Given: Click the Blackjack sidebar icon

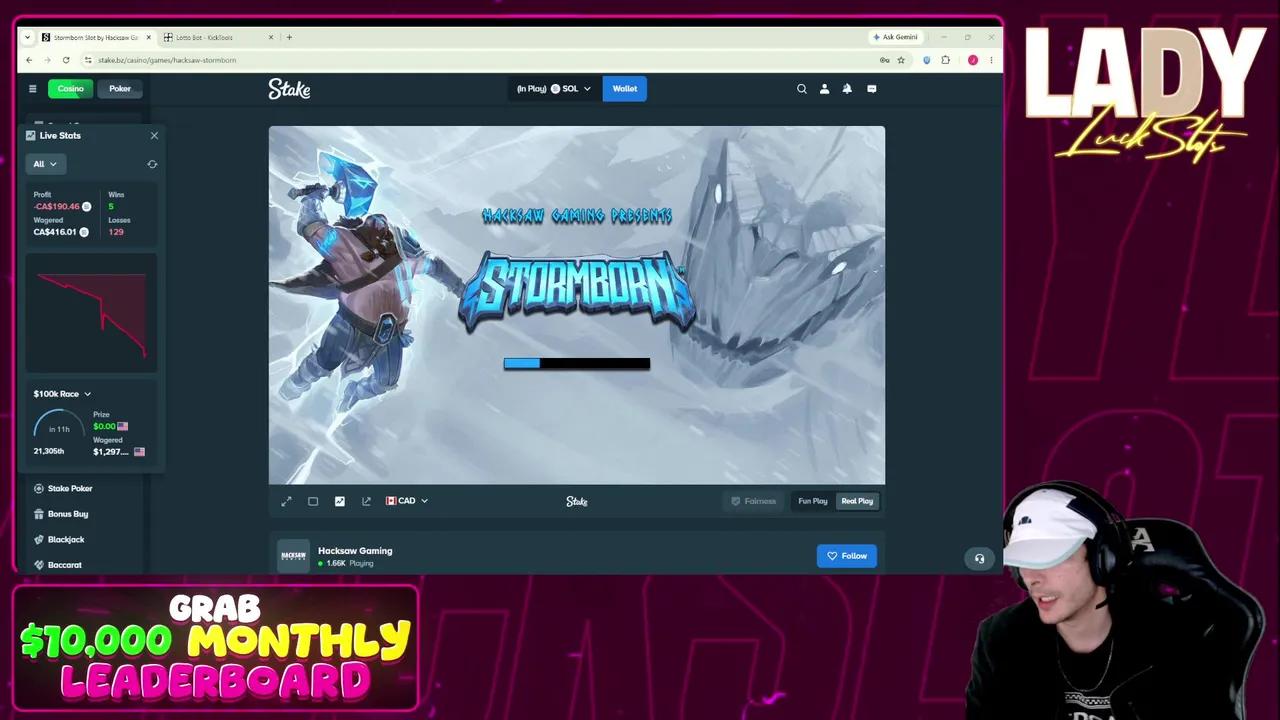Looking at the screenshot, I should tap(38, 539).
